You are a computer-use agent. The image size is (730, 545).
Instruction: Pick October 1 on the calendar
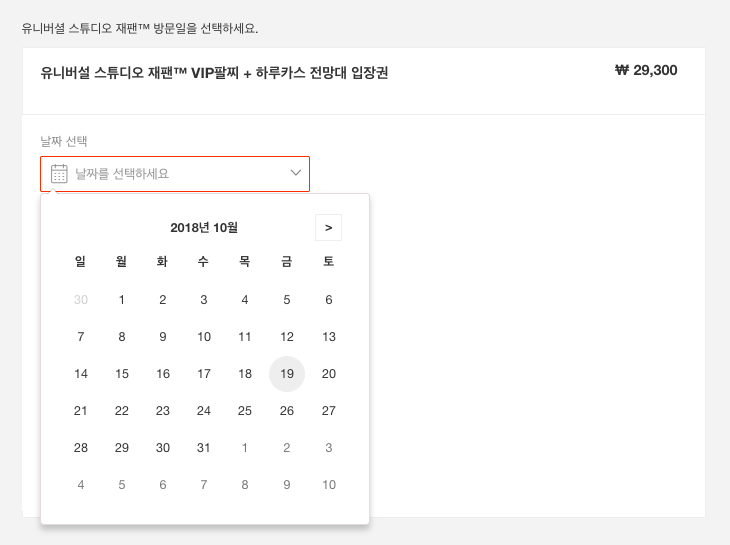point(122,300)
